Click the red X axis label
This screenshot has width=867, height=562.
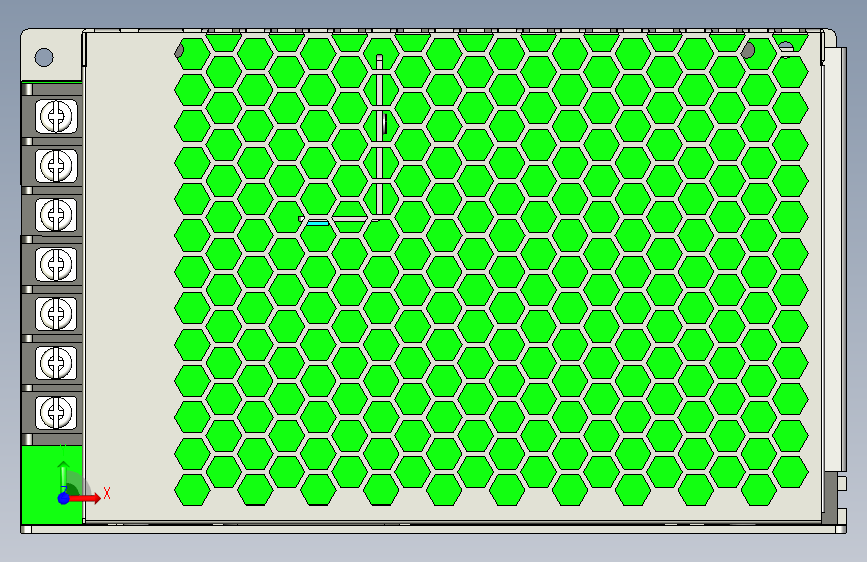[x=107, y=493]
